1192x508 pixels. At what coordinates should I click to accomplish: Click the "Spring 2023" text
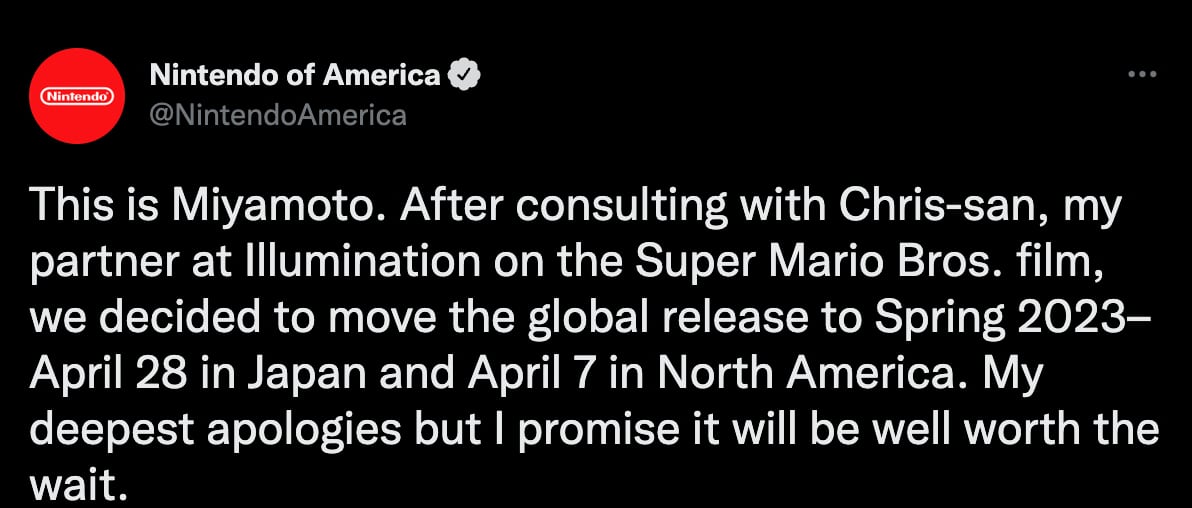click(1006, 317)
